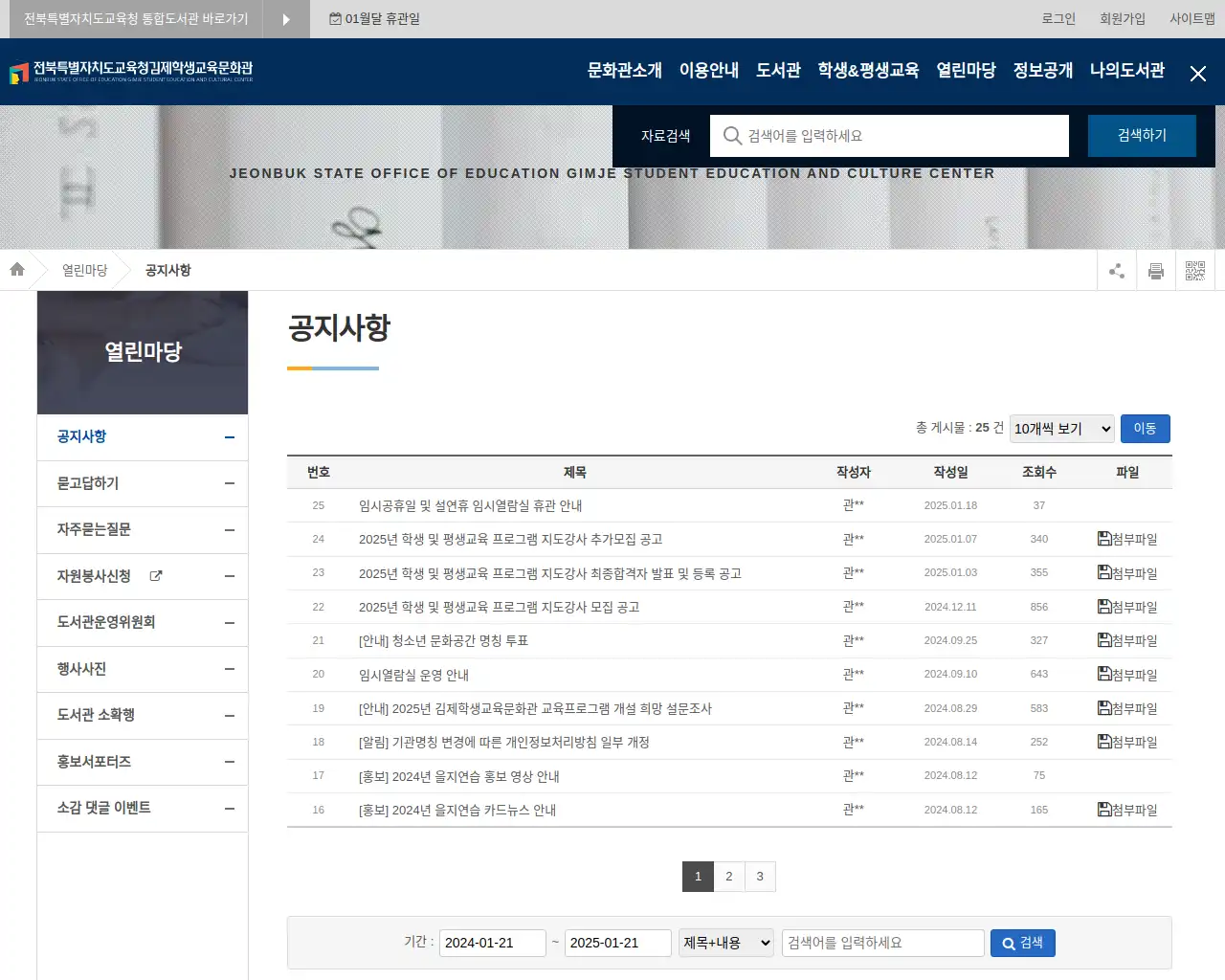
Task: Close the menu with the X icon
Action: click(x=1197, y=74)
